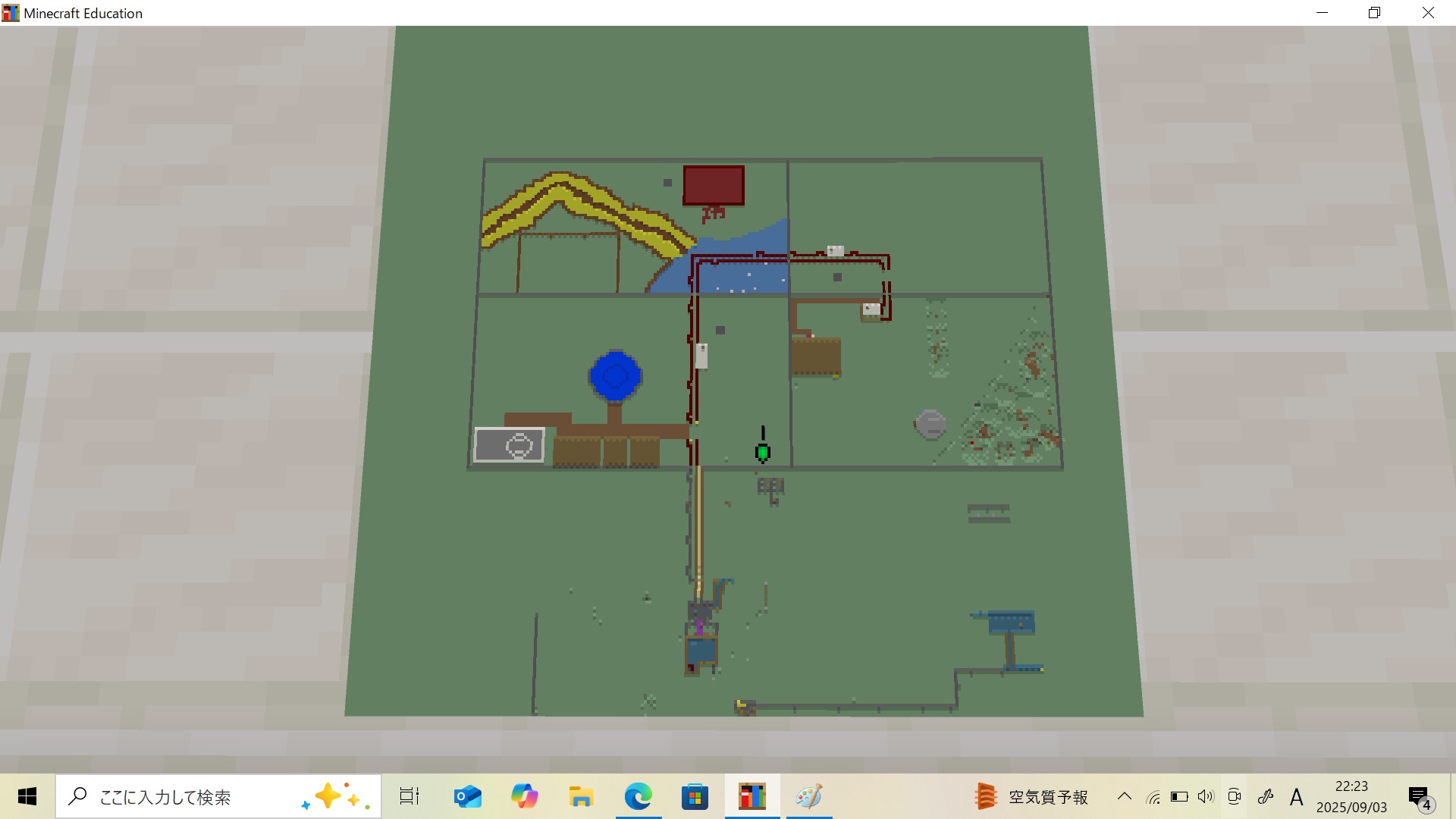Open the Paint app in taskbar
The height and width of the screenshot is (819, 1456).
coord(808,797)
